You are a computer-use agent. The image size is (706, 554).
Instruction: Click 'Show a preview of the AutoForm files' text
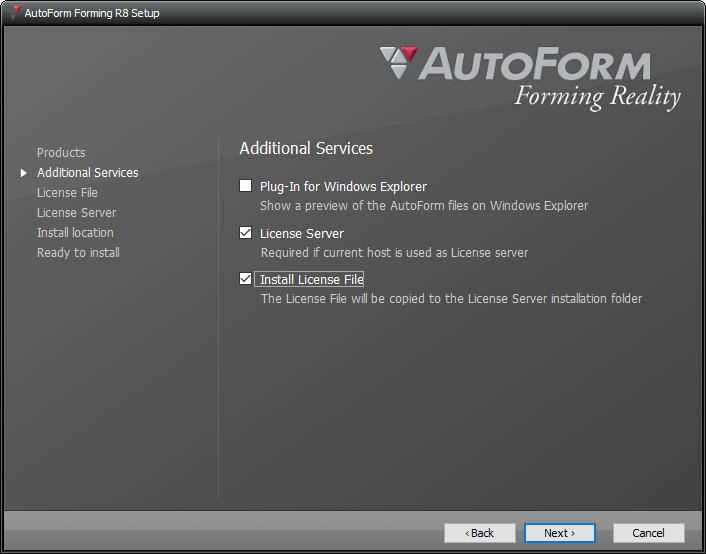coord(424,206)
